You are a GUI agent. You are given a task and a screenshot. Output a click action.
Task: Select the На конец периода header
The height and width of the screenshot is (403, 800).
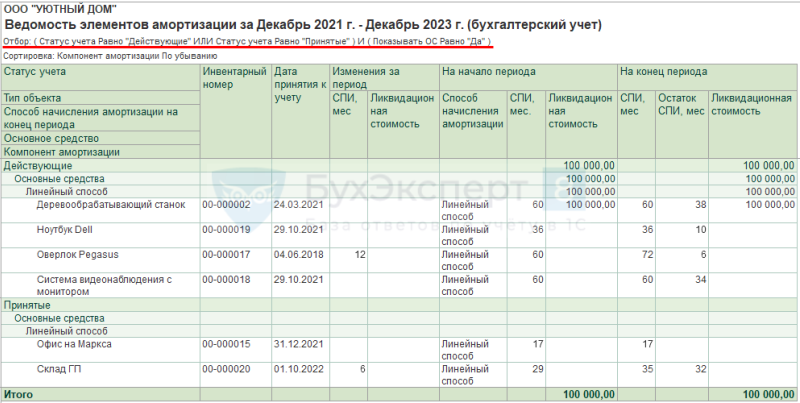click(x=663, y=71)
